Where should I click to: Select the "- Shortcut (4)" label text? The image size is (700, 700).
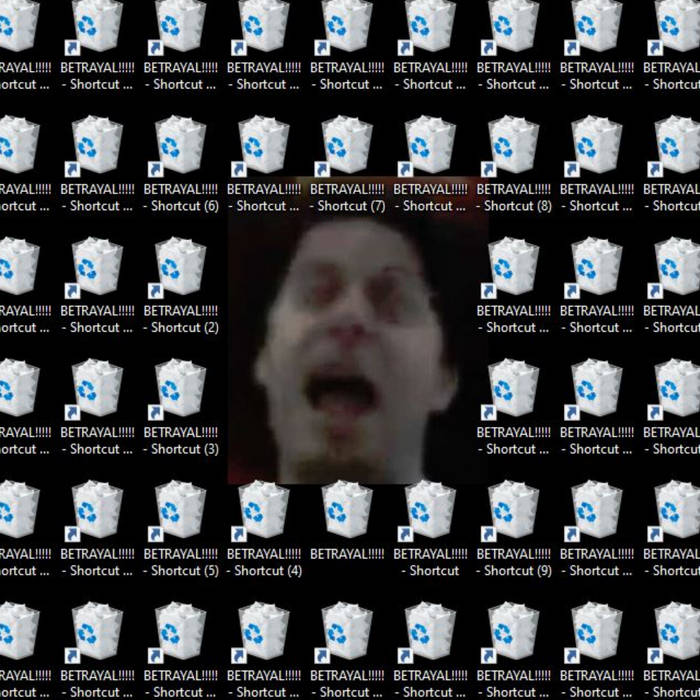click(264, 571)
